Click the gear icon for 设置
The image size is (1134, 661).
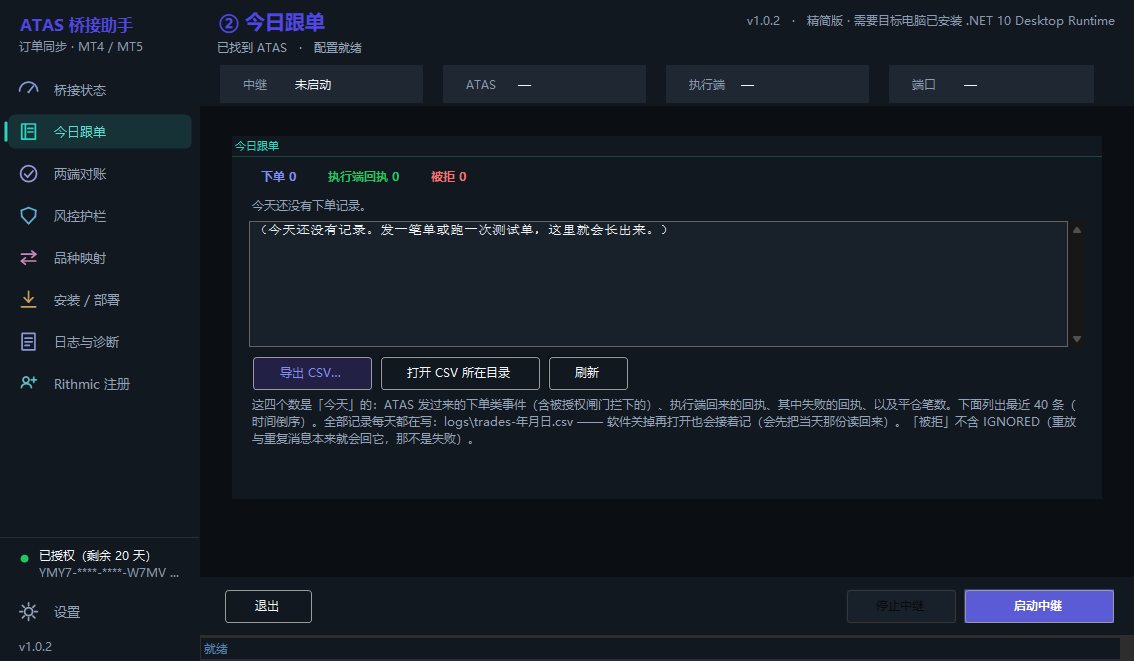(x=28, y=612)
